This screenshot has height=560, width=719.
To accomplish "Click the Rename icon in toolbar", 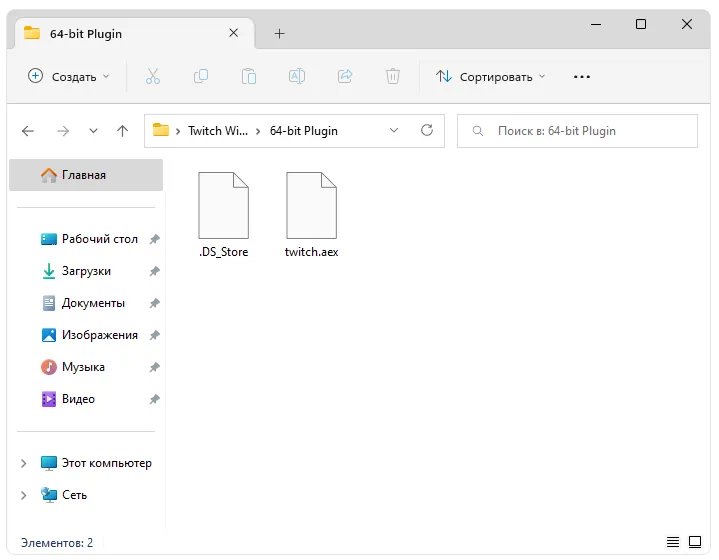I will tap(297, 76).
